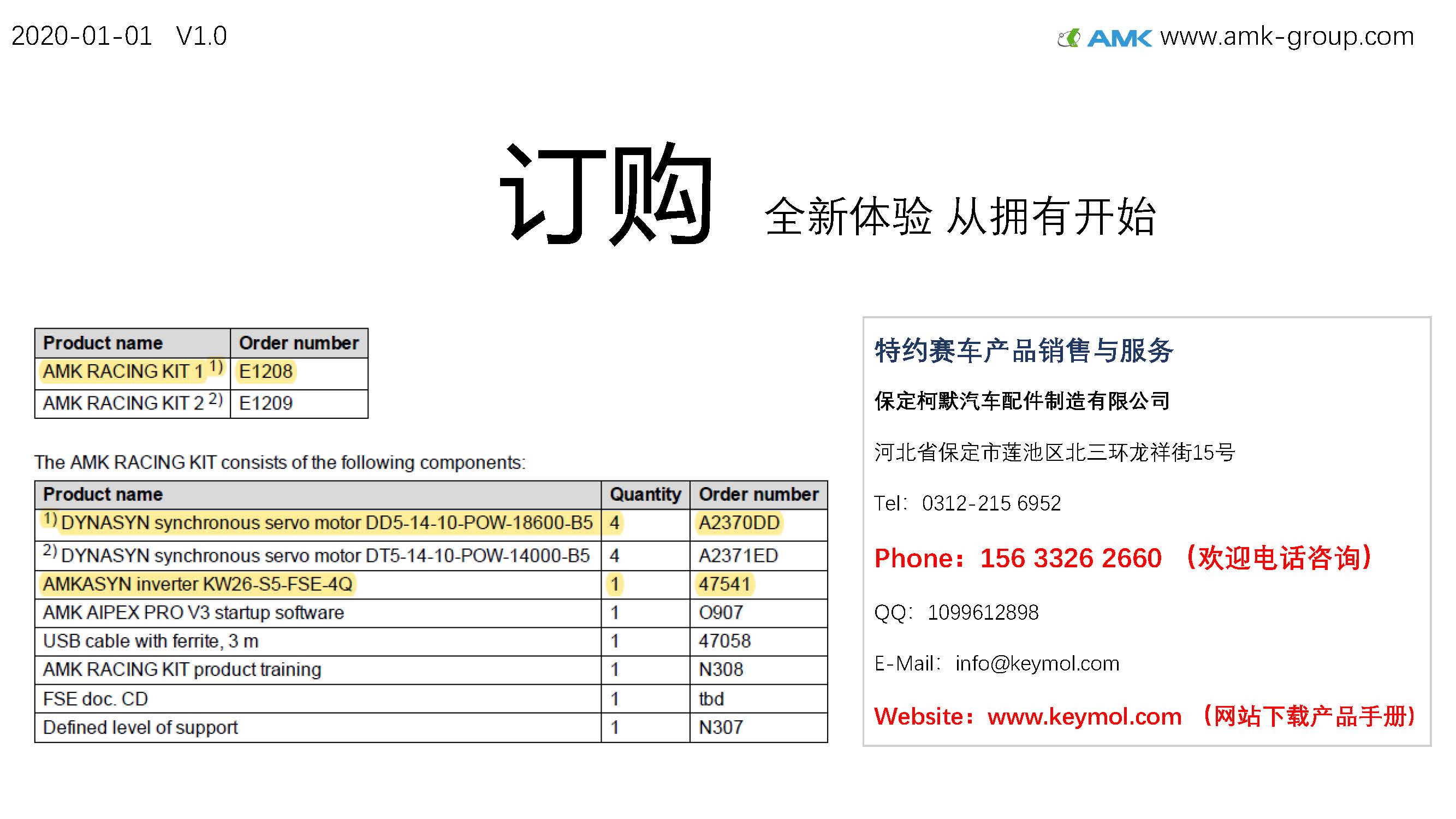Click company name 保定柯默汽车配件制造有限公司
Viewport: 1456px width, 819px height.
(x=1022, y=401)
